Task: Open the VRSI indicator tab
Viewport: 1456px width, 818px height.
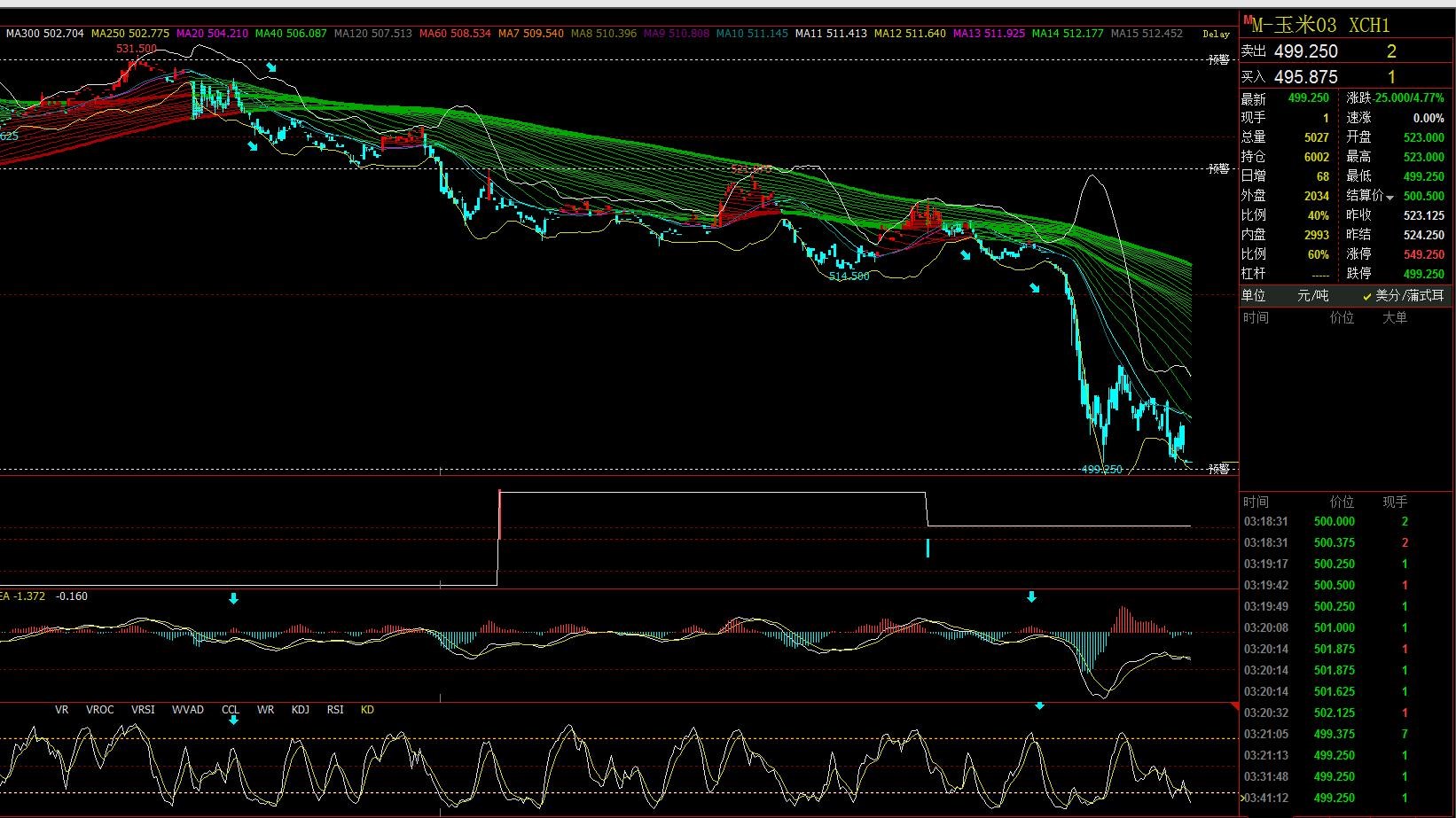Action: click(x=143, y=710)
